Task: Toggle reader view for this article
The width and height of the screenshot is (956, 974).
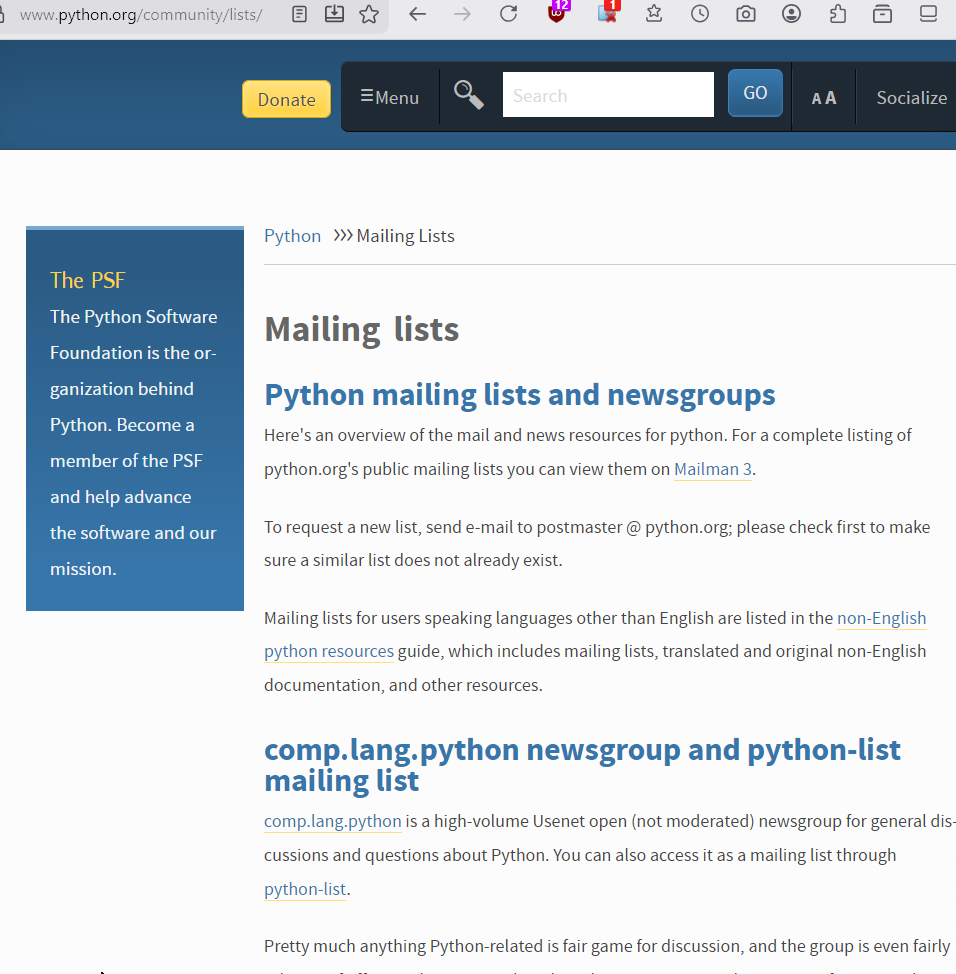Action: pos(298,14)
